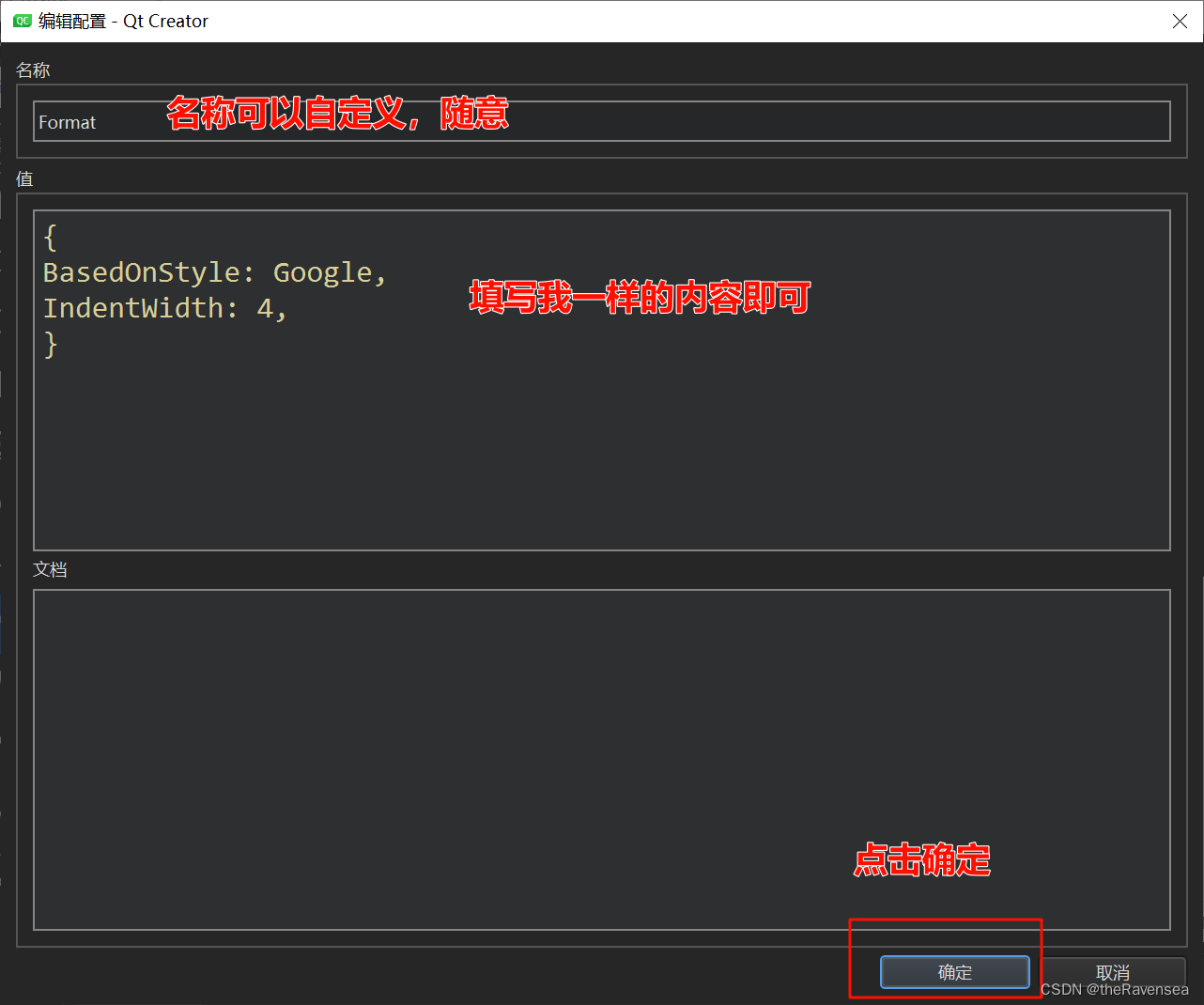Click the closing brace line in 值

click(51, 345)
